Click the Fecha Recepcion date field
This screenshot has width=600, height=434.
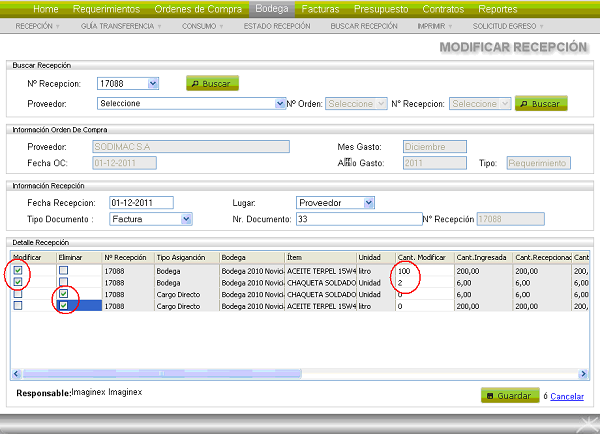click(141, 202)
